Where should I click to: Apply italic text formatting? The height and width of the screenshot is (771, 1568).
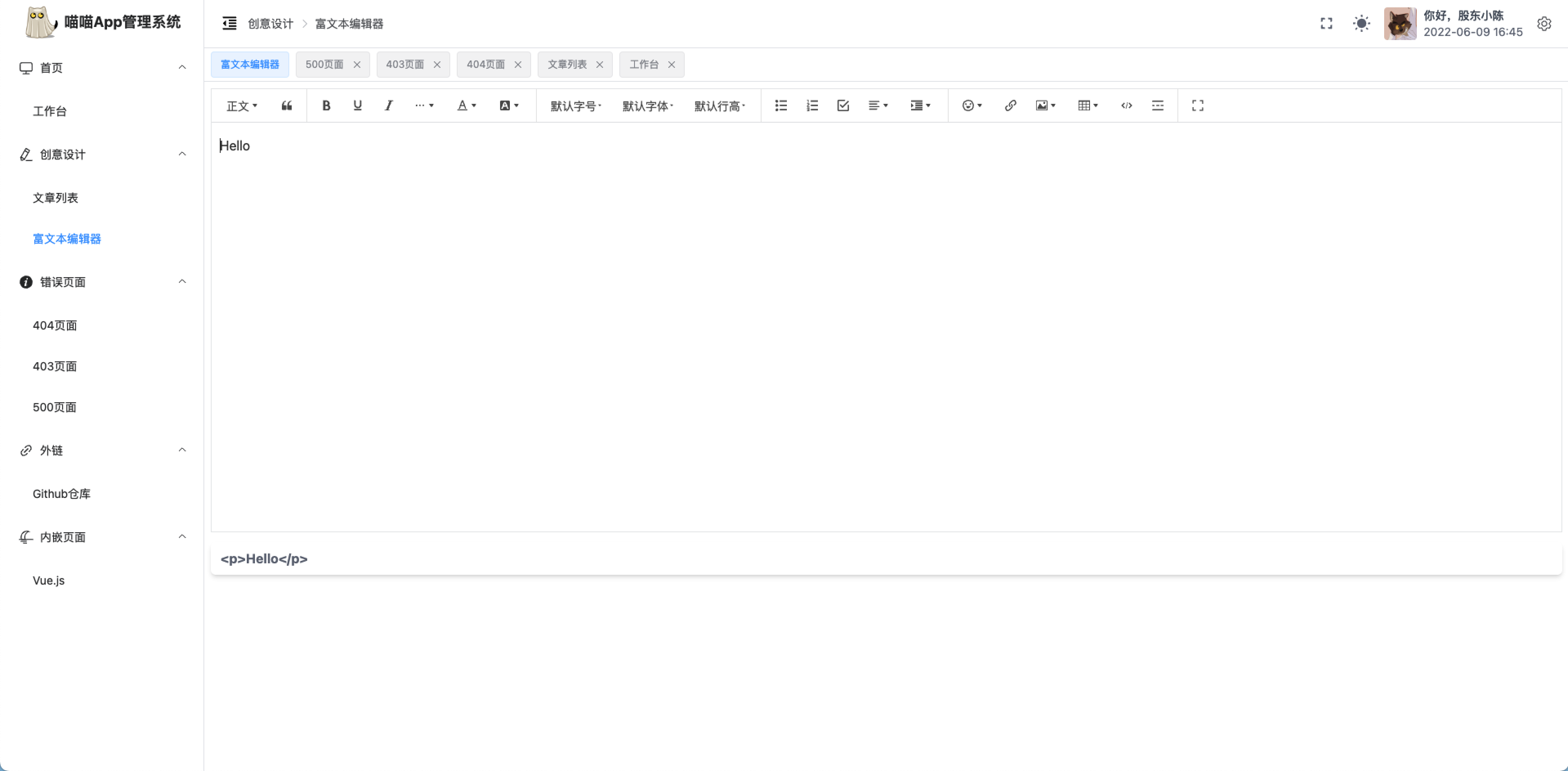tap(389, 105)
